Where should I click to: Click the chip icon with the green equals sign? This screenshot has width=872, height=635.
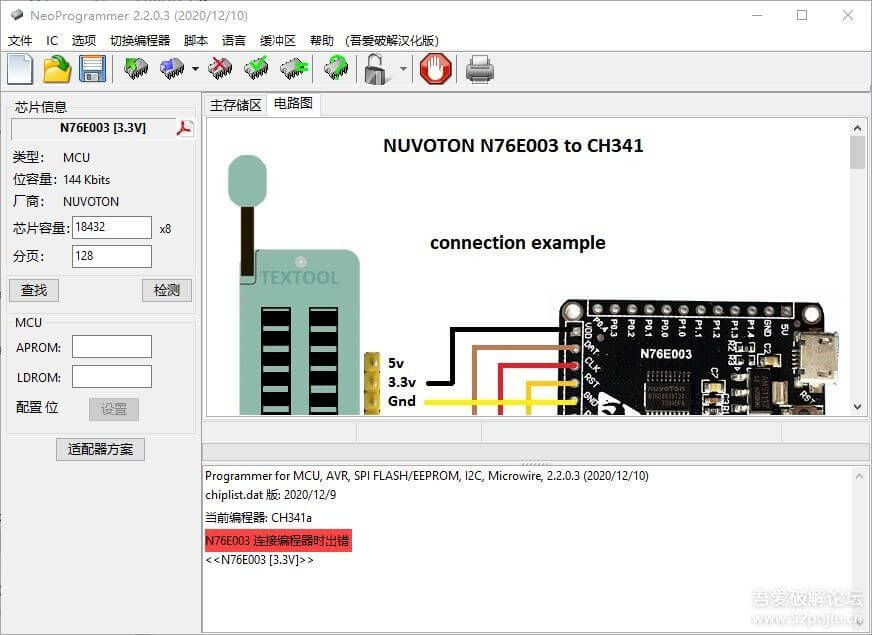[x=294, y=69]
